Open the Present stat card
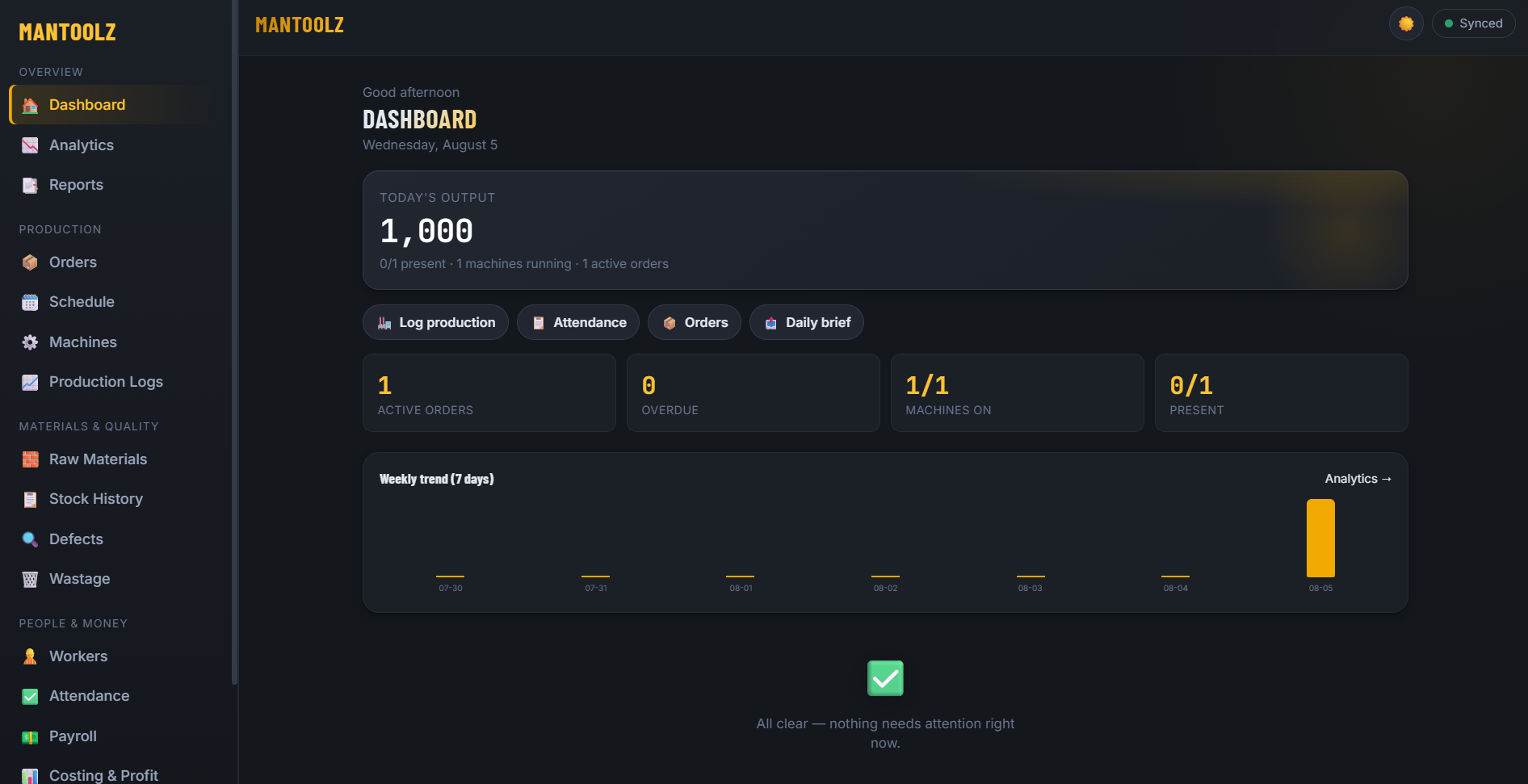Image resolution: width=1528 pixels, height=784 pixels. click(1282, 392)
